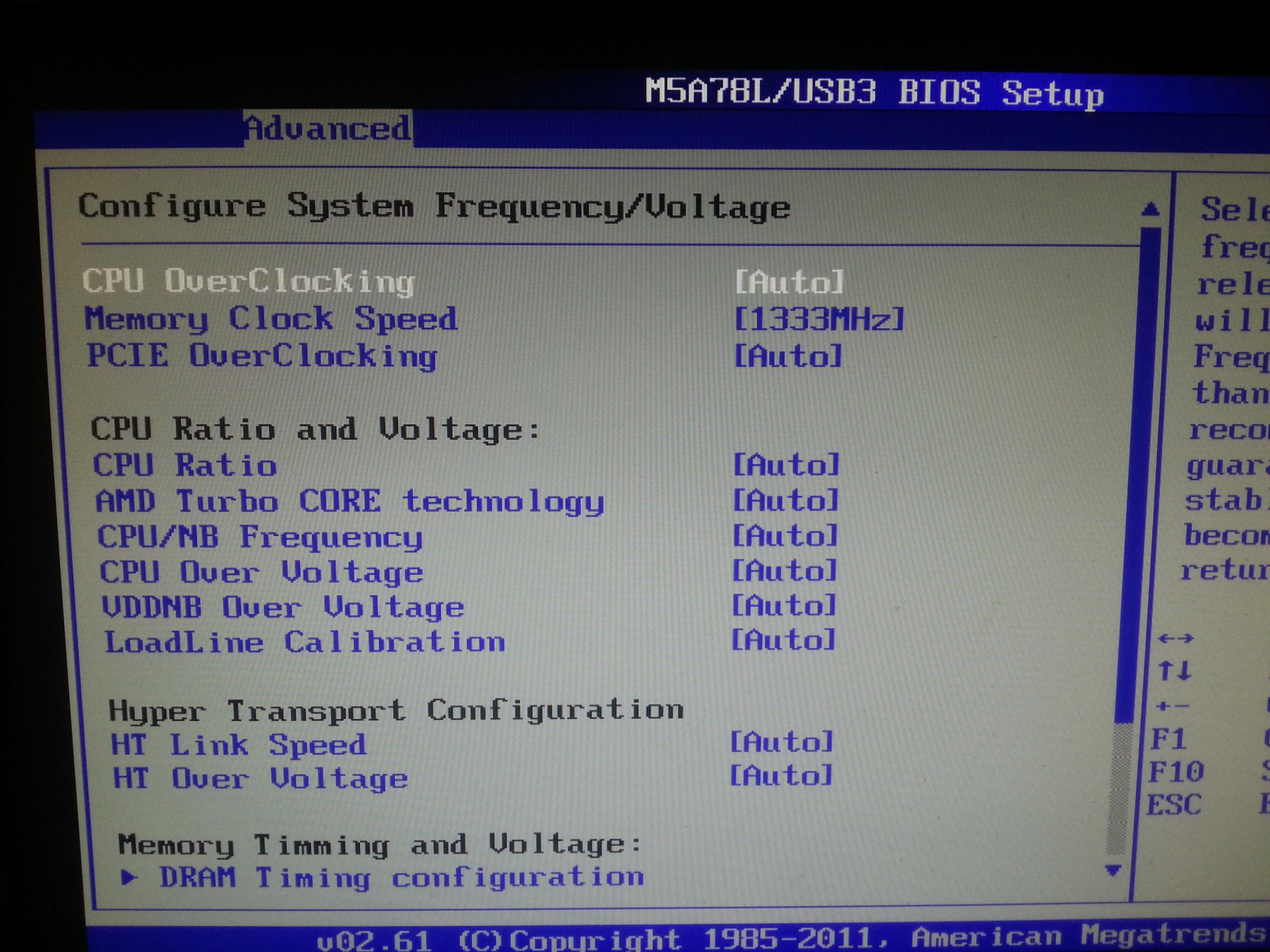
Task: Change the PCIE OverClocking Auto setting
Action: click(x=788, y=357)
